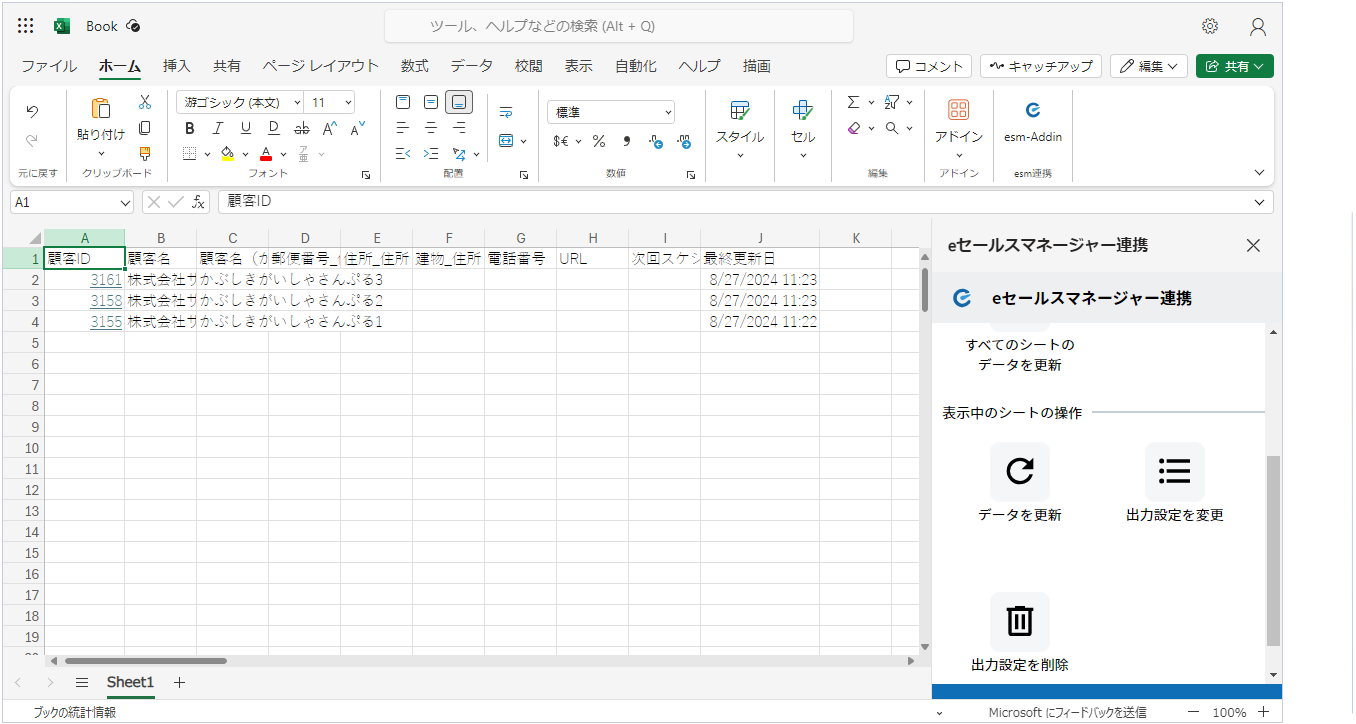
Task: Click the AutoSum sigma icon
Action: (x=853, y=102)
